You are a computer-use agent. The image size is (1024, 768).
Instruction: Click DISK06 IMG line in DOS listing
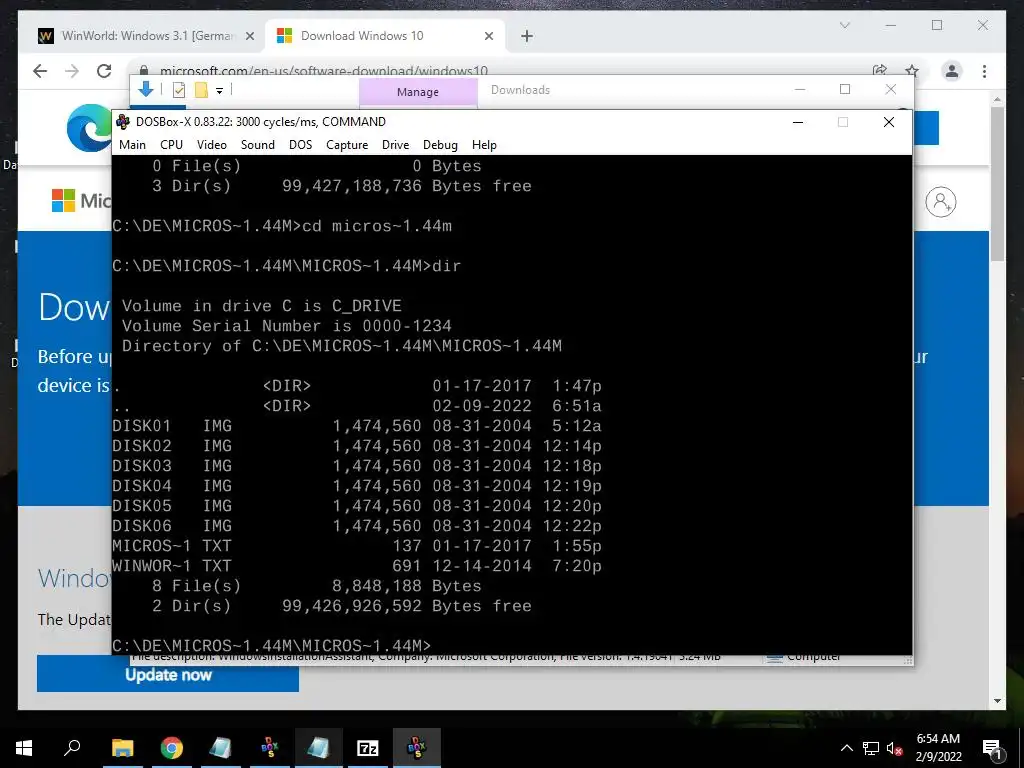[357, 526]
